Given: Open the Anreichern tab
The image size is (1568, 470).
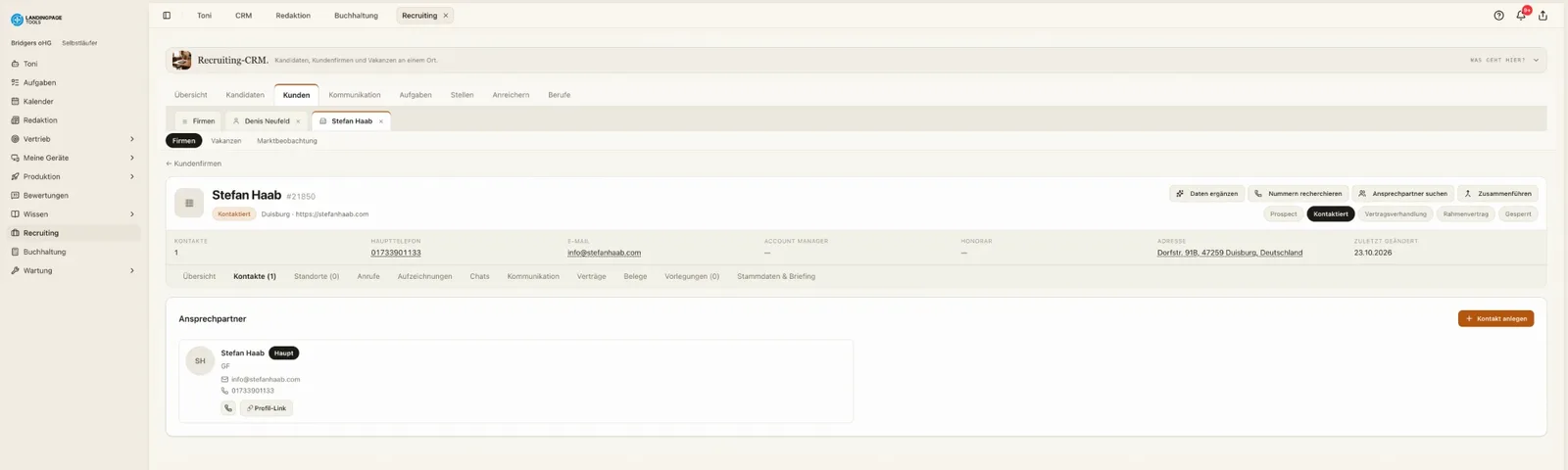Looking at the screenshot, I should click(511, 95).
